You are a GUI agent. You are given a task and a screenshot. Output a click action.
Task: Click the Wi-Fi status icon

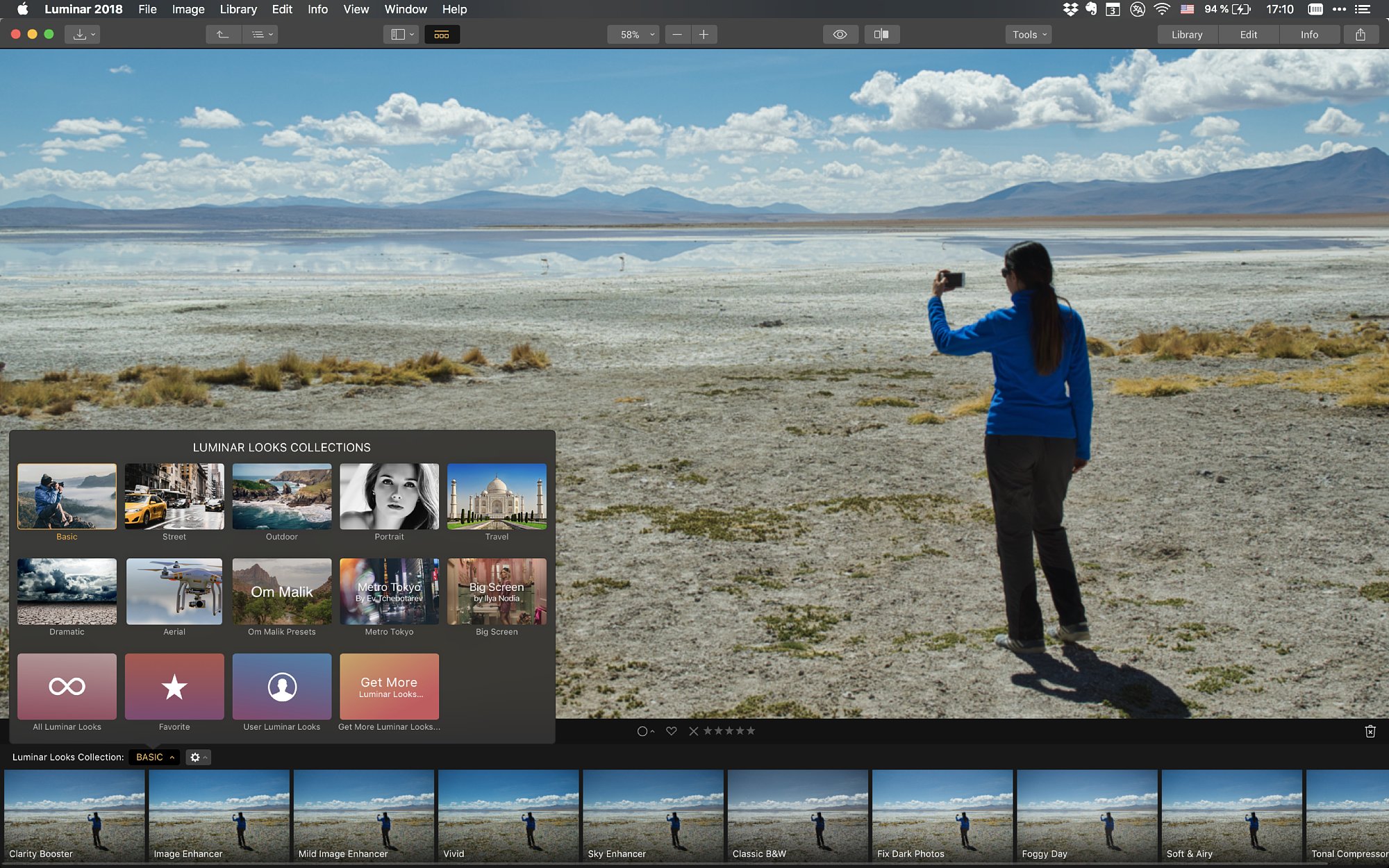coord(1161,9)
